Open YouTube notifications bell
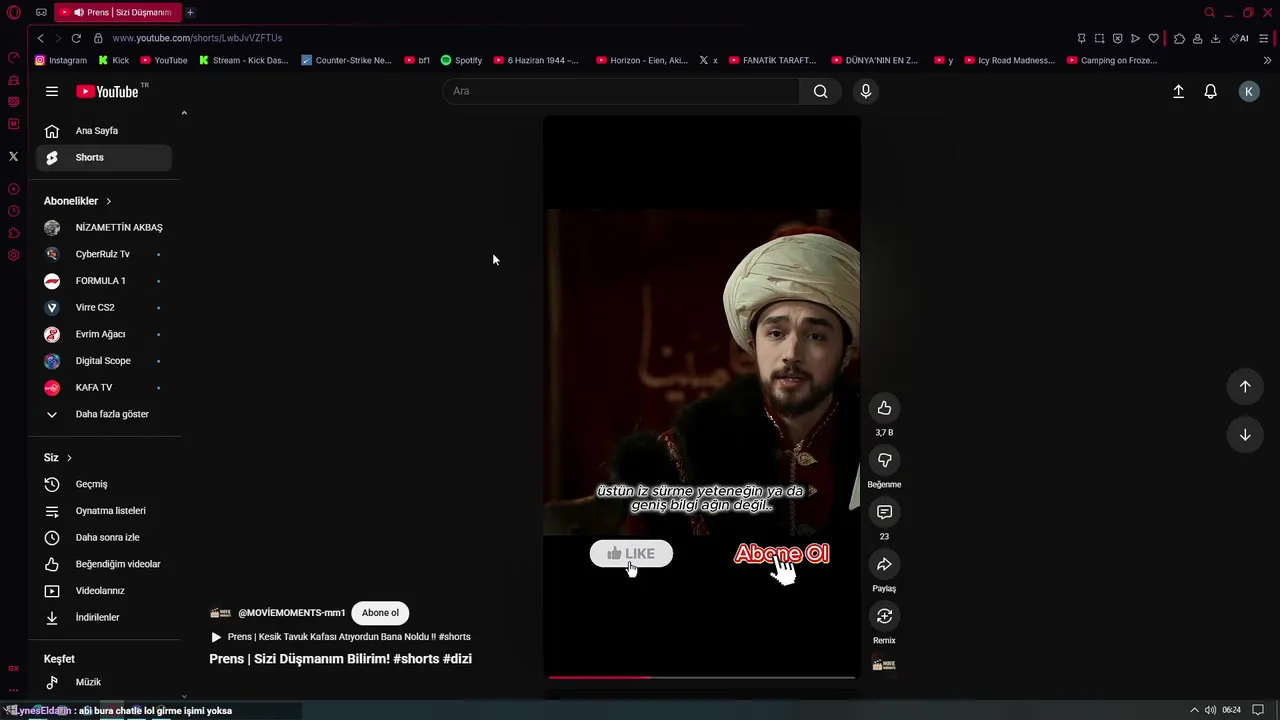This screenshot has height=720, width=1280. click(1210, 91)
